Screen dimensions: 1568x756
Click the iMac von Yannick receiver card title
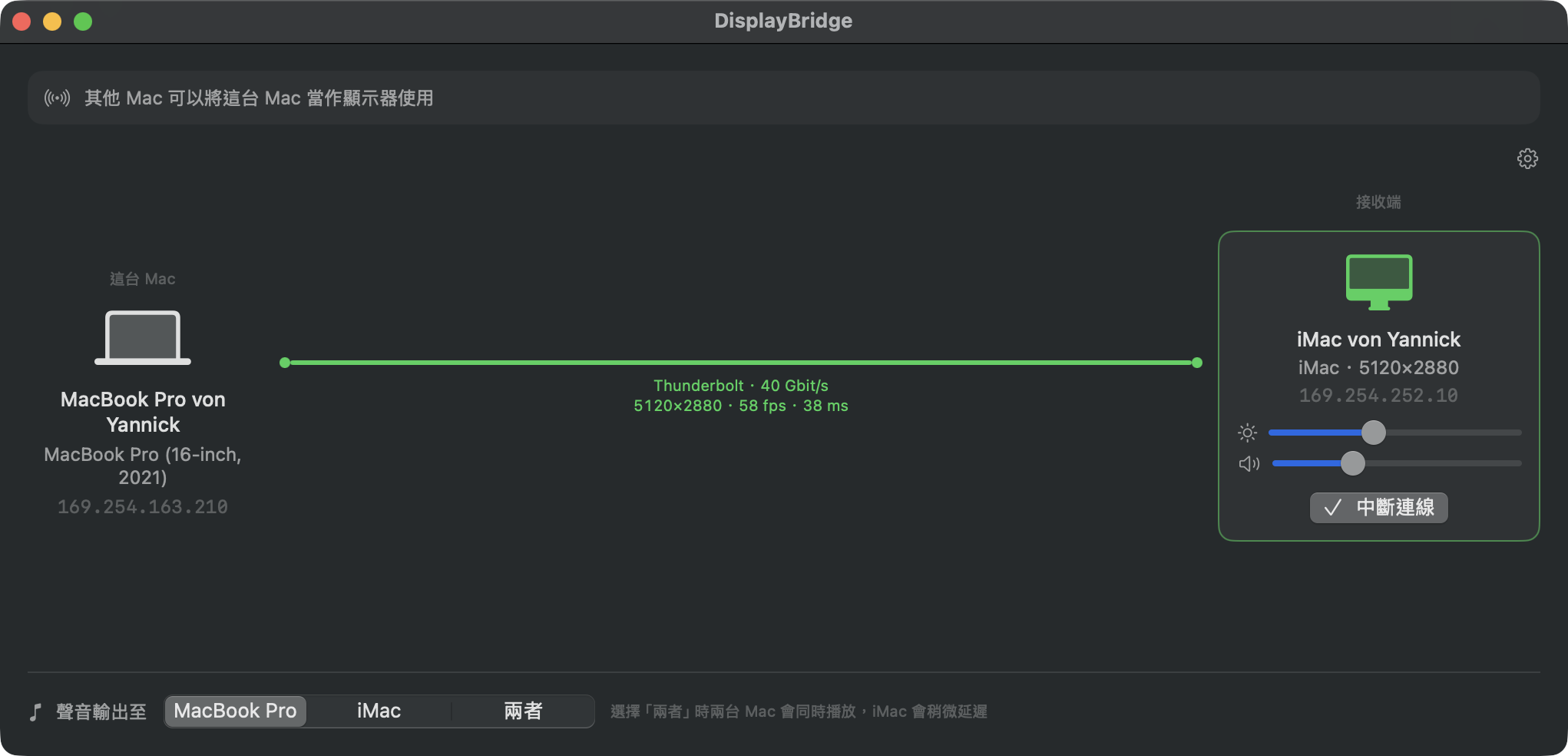[x=1378, y=339]
